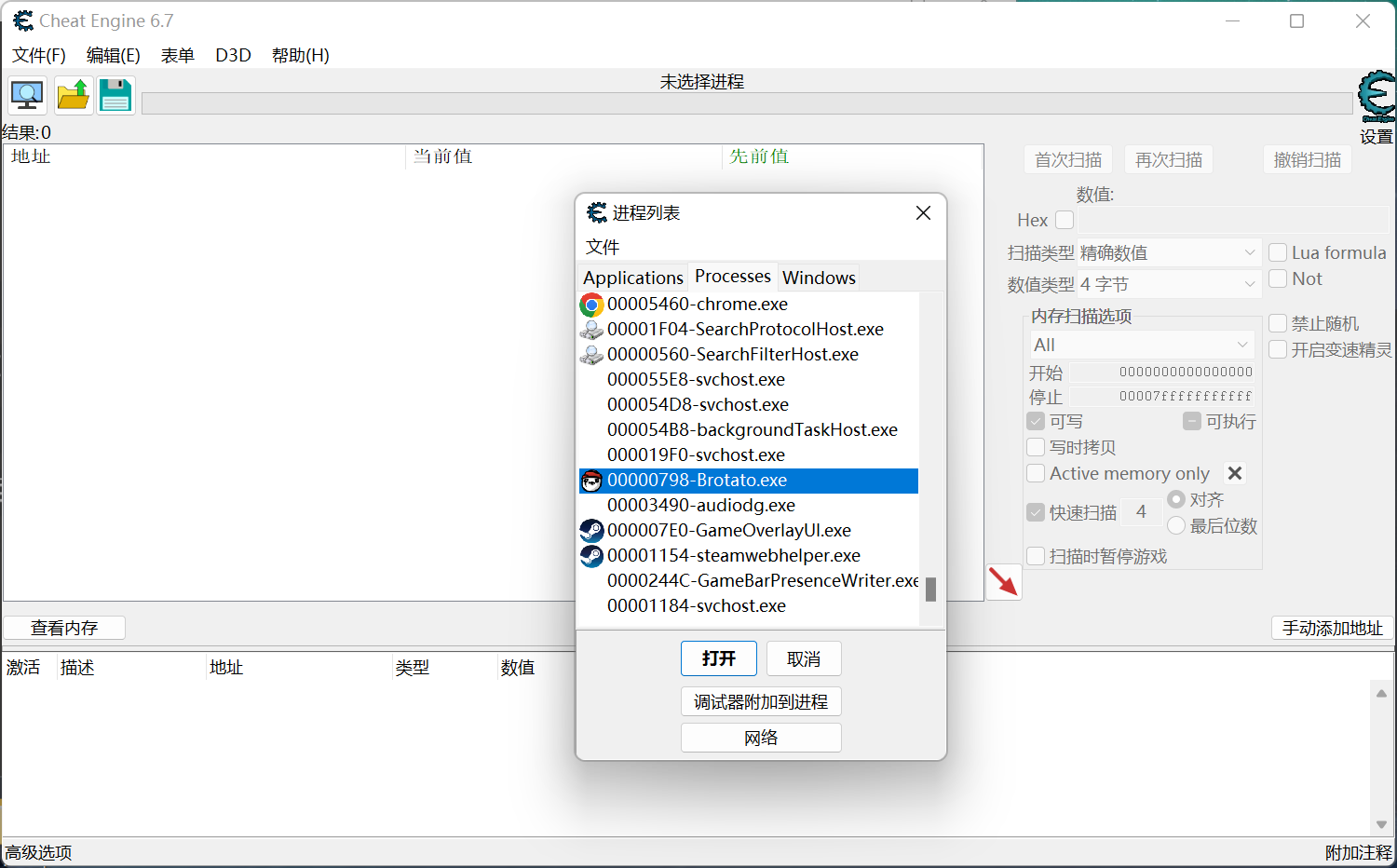Click the icon of SearchFilterHost.exe

591,355
